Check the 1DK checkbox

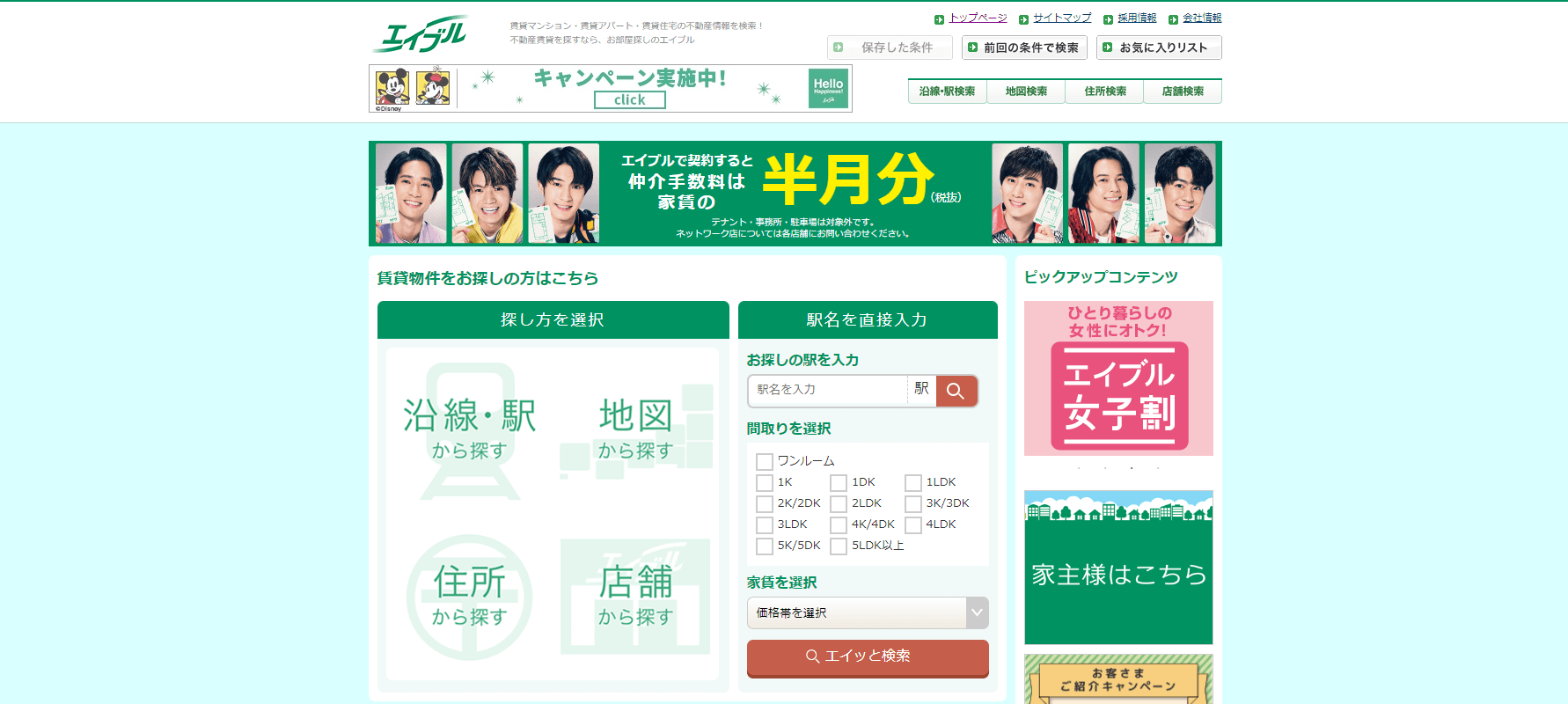(839, 482)
